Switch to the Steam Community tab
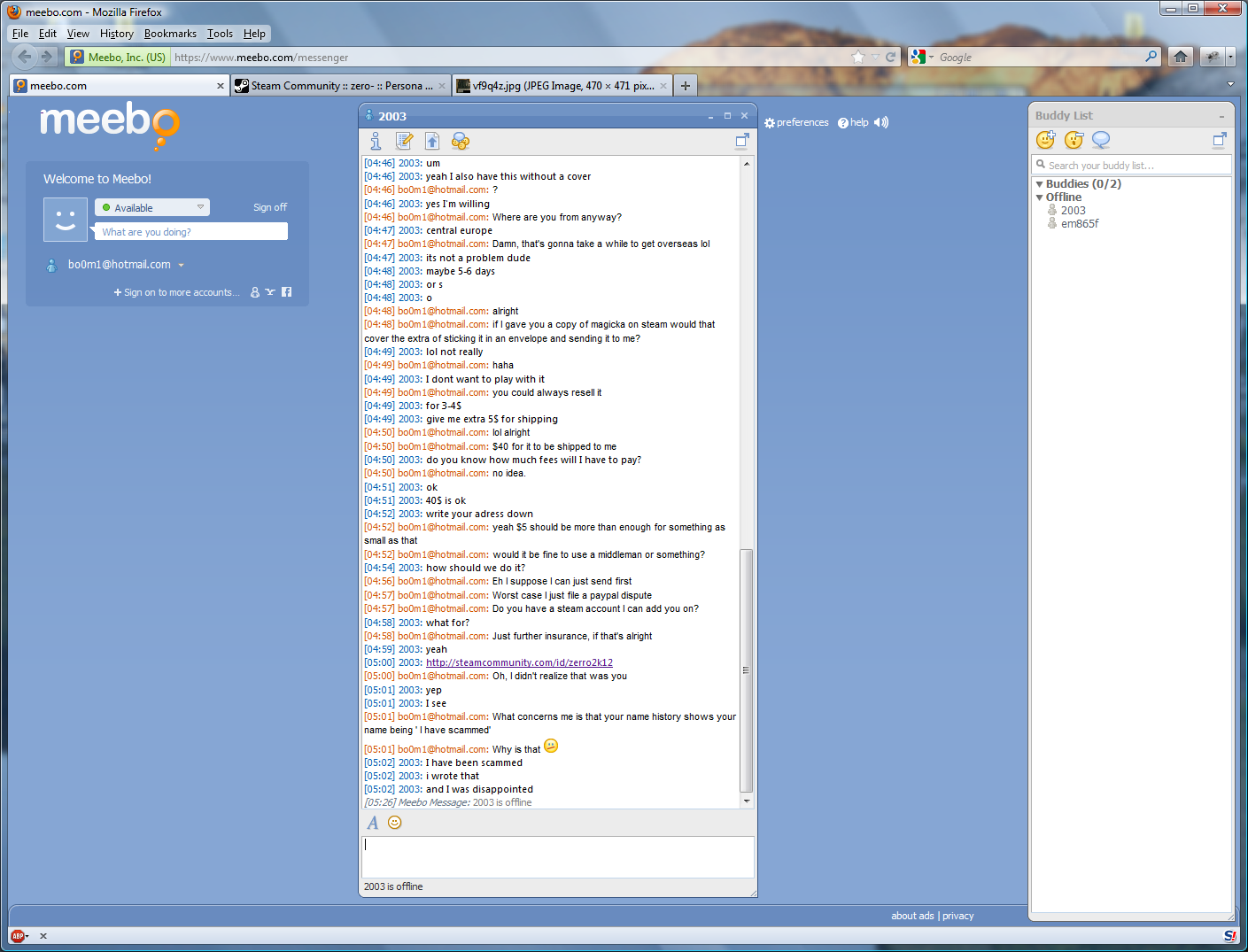1248x952 pixels. coord(340,86)
